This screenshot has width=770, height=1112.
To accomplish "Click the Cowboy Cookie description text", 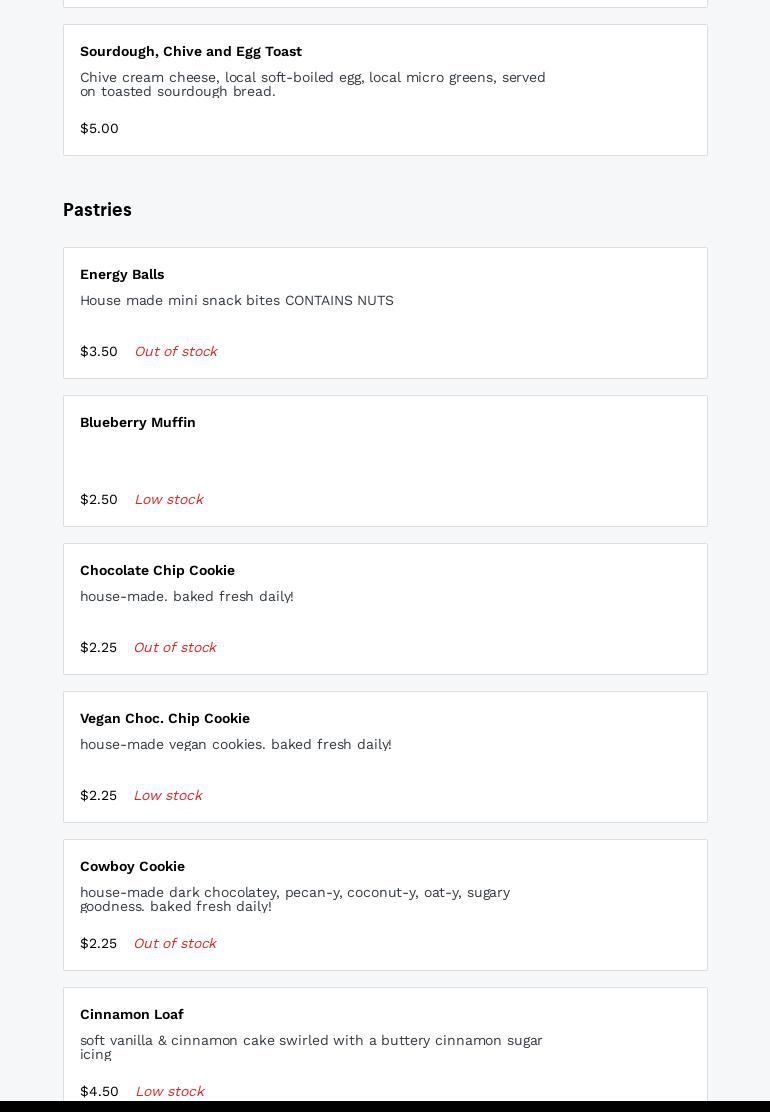I will (295, 899).
